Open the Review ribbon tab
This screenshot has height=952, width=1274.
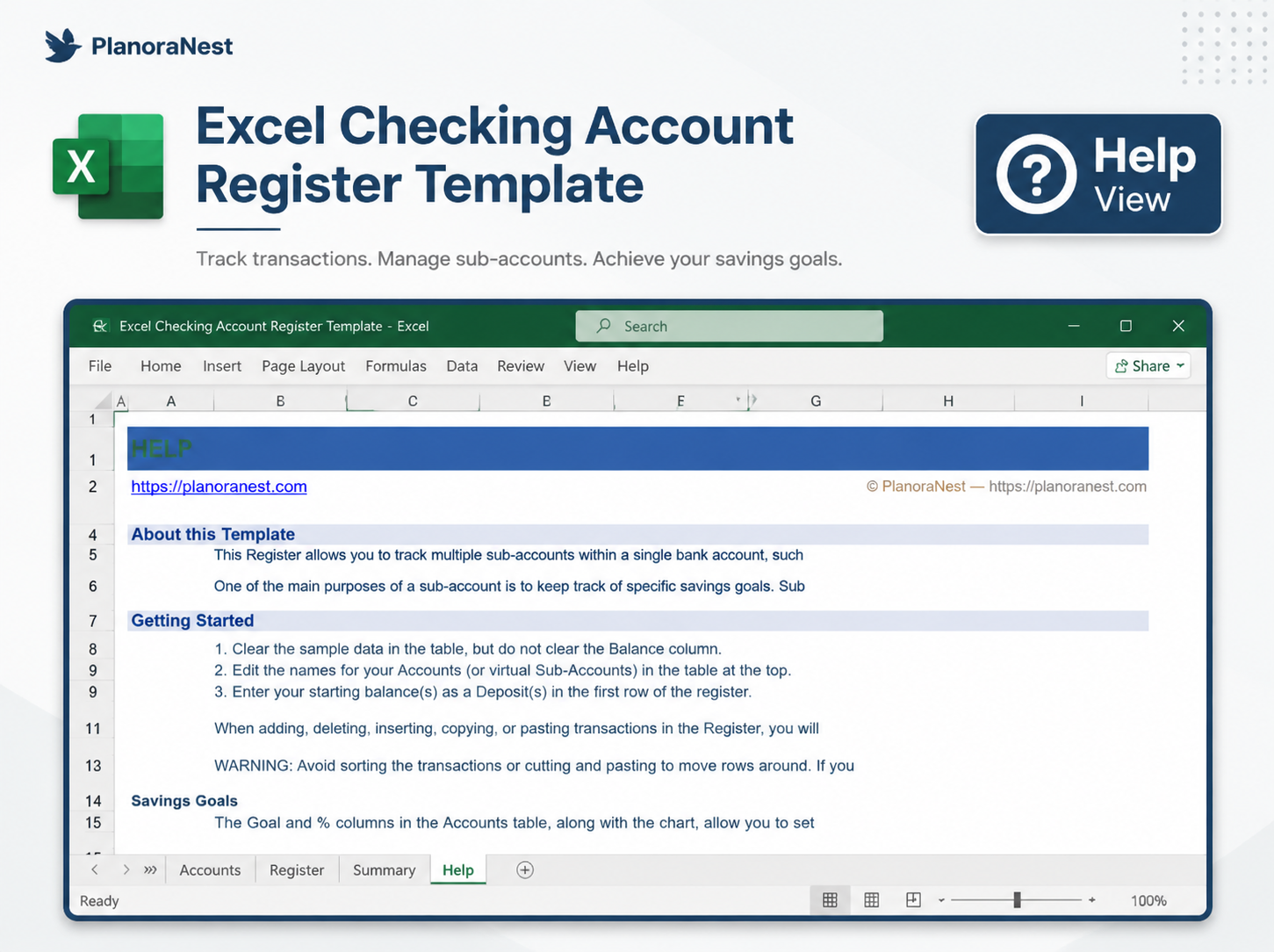tap(521, 366)
